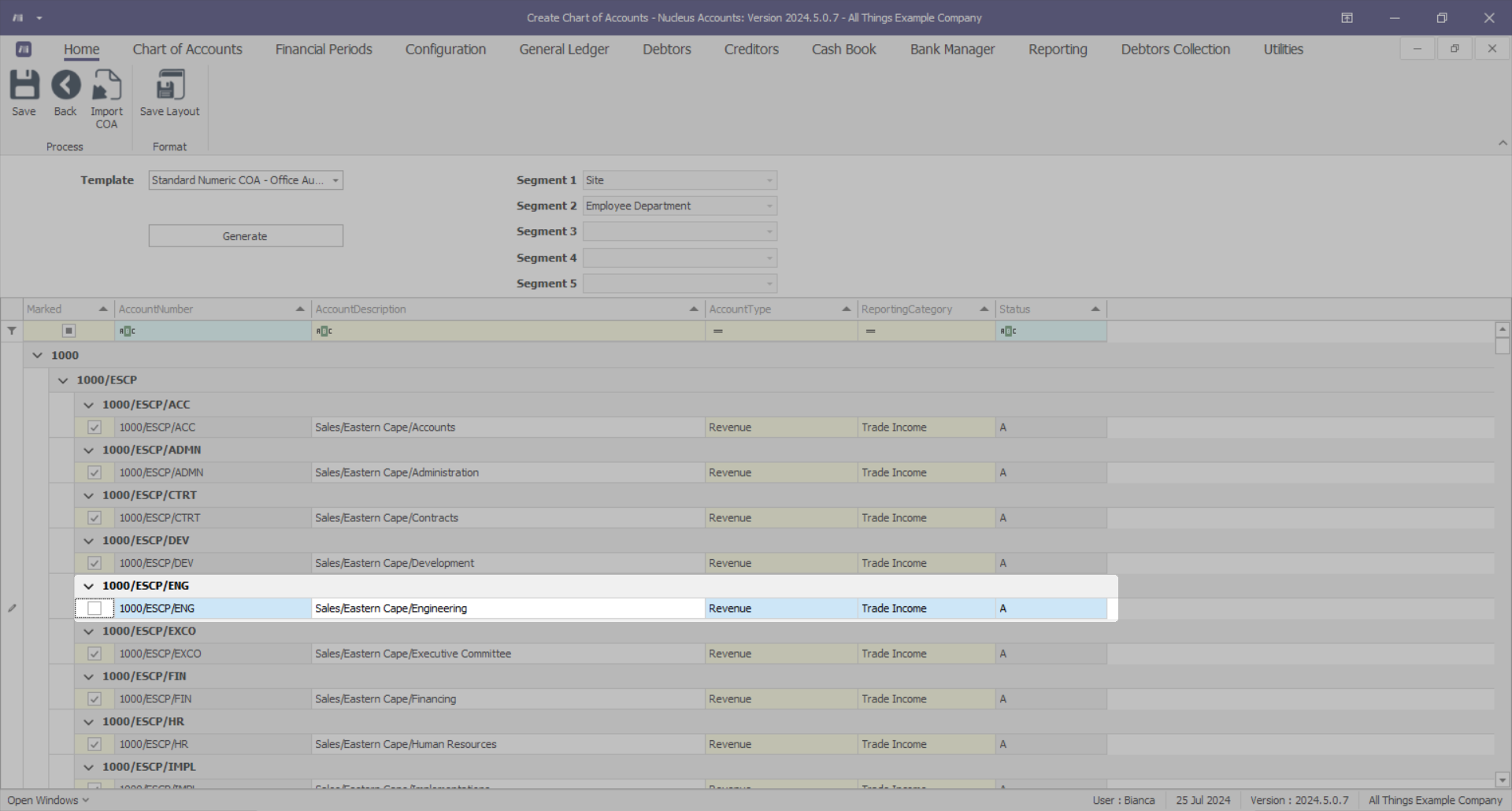Click the filter funnel icon in grid
This screenshot has width=1512, height=811.
[12, 331]
